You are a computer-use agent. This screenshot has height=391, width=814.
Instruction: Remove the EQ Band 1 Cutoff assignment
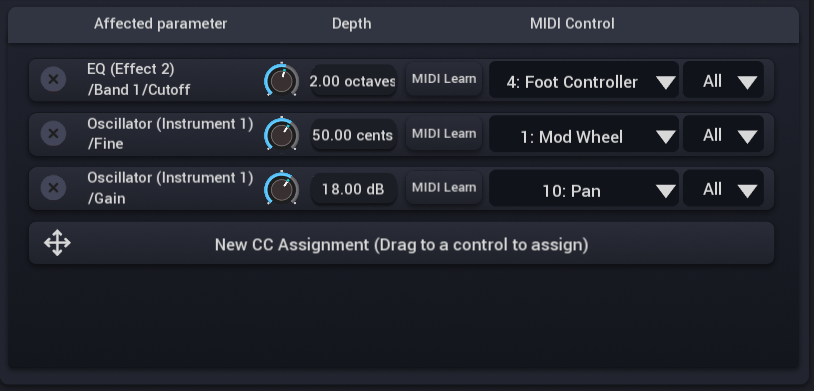tap(53, 79)
